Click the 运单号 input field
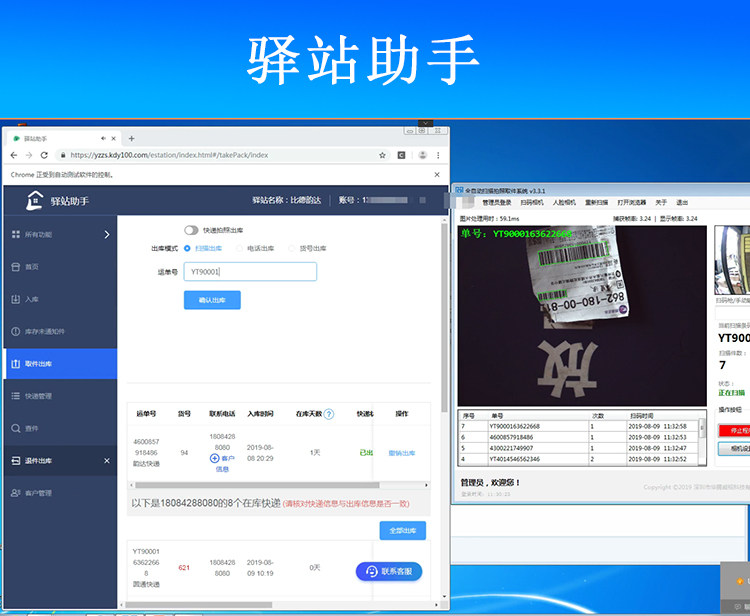This screenshot has width=750, height=616. pyautogui.click(x=250, y=272)
